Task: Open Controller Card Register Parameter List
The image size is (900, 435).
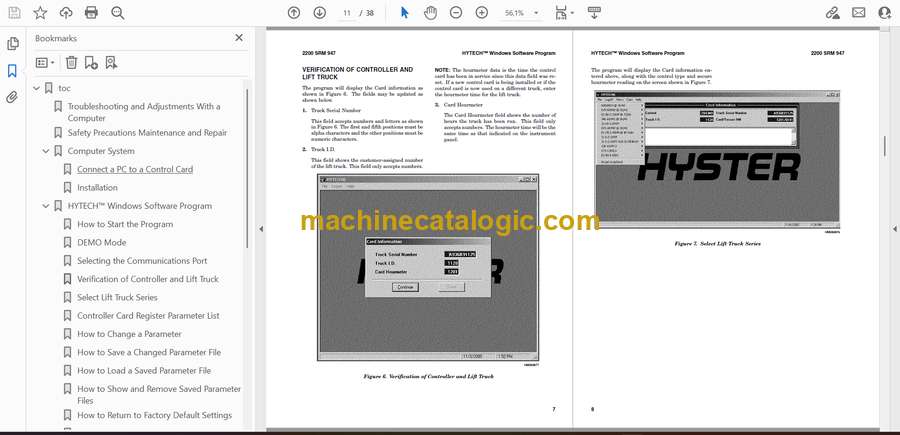Action: (x=148, y=316)
